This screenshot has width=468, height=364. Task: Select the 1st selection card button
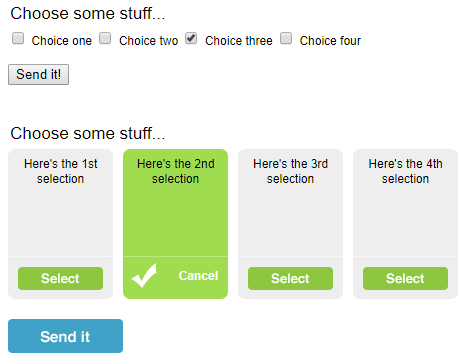tap(60, 278)
